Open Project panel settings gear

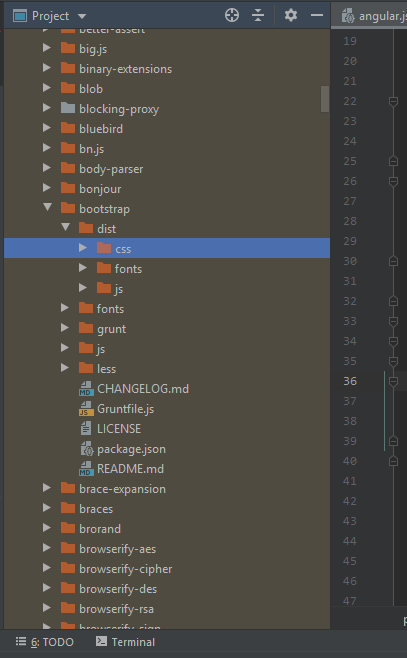click(x=291, y=16)
